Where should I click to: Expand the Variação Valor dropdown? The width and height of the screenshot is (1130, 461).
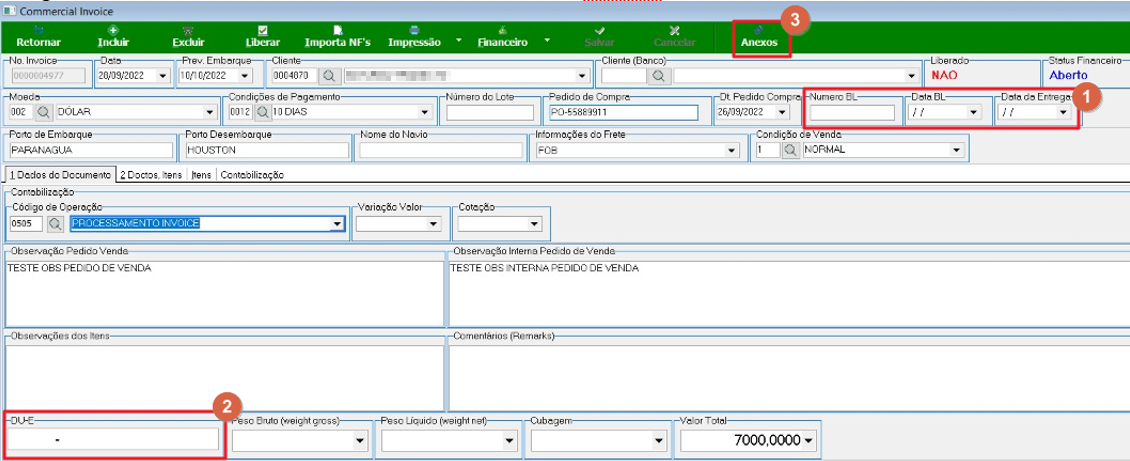pos(433,224)
